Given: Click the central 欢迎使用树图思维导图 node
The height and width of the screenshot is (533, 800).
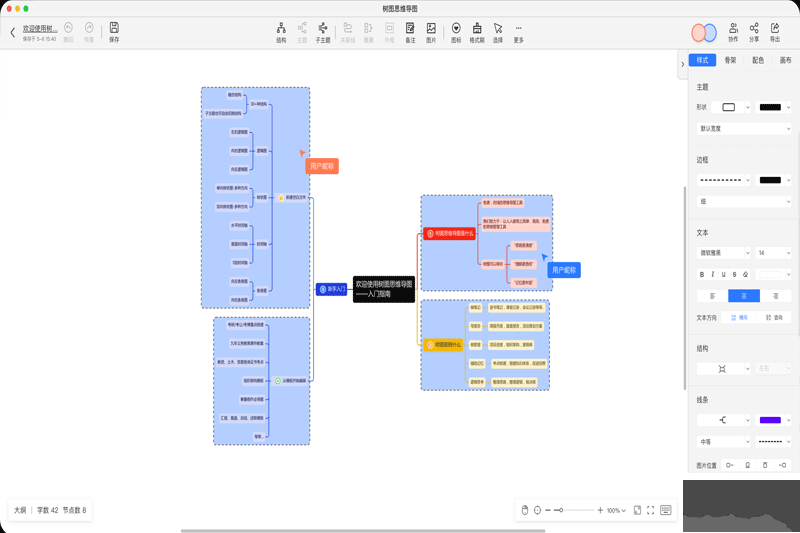Looking at the screenshot, I should coord(384,289).
